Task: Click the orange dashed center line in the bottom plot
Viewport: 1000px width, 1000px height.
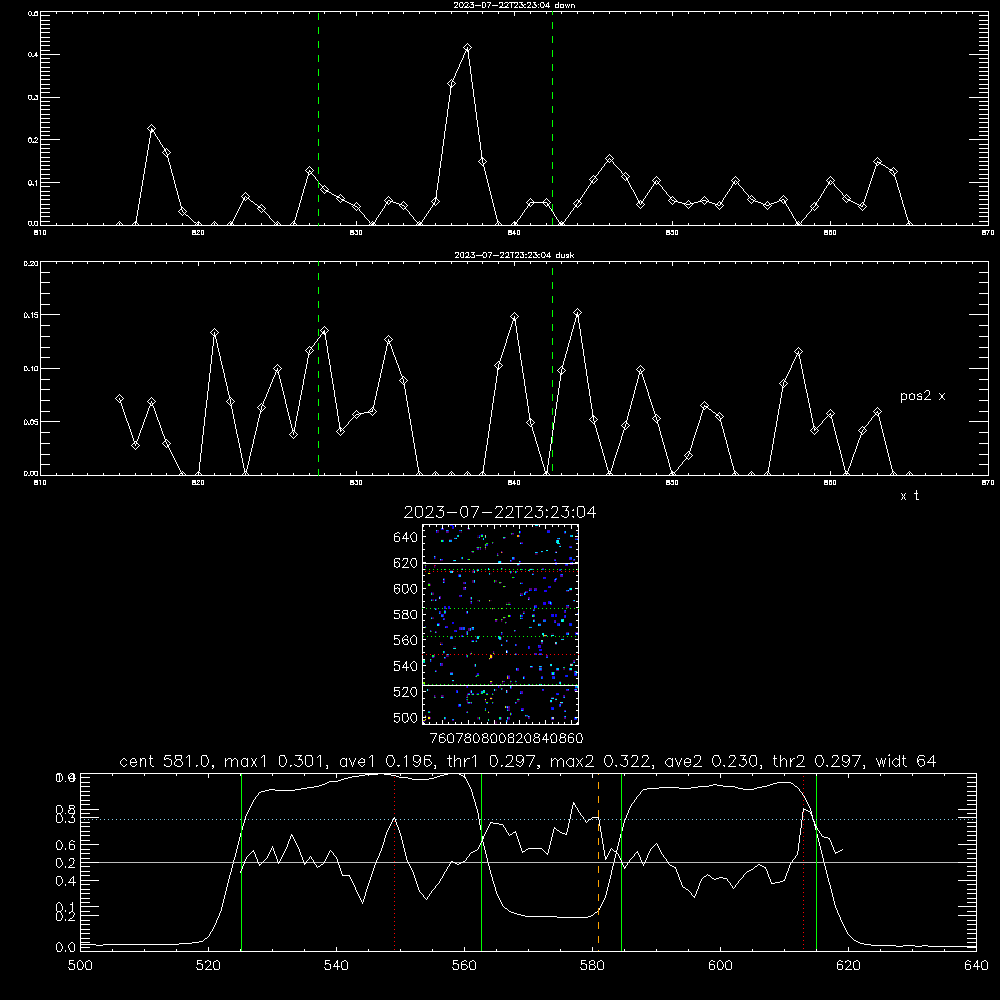Action: point(598,861)
